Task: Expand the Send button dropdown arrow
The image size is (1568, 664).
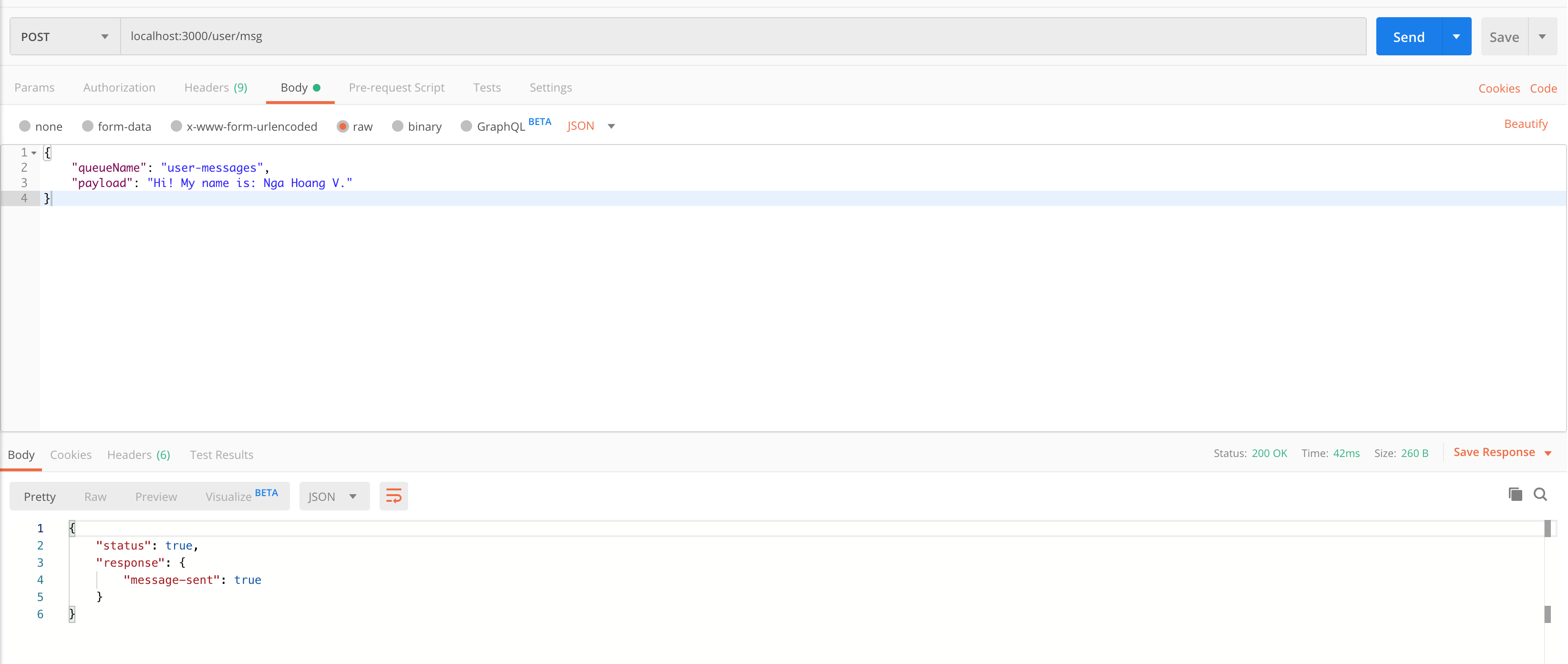Action: click(x=1456, y=37)
